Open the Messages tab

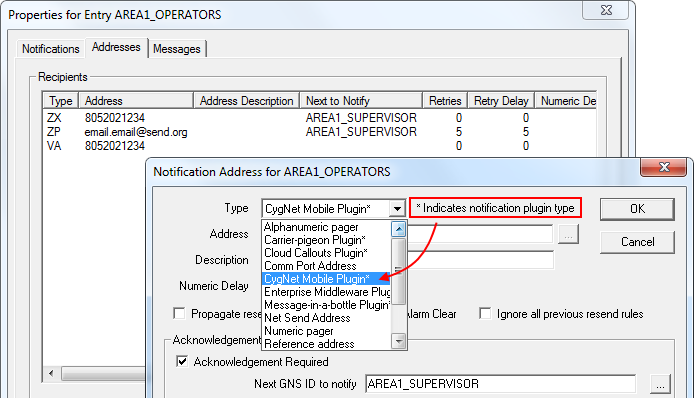pos(177,49)
